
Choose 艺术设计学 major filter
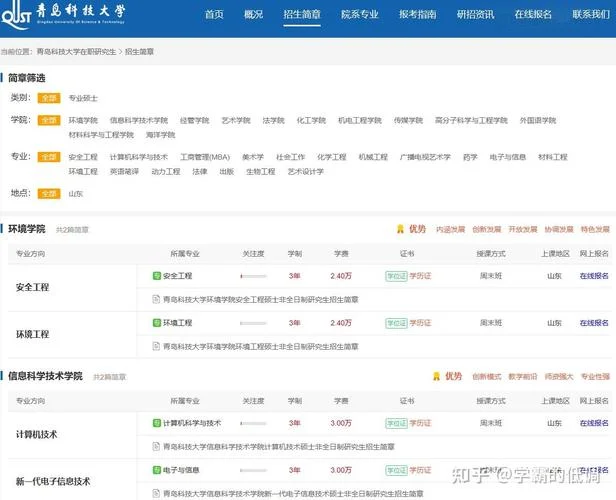(306, 172)
